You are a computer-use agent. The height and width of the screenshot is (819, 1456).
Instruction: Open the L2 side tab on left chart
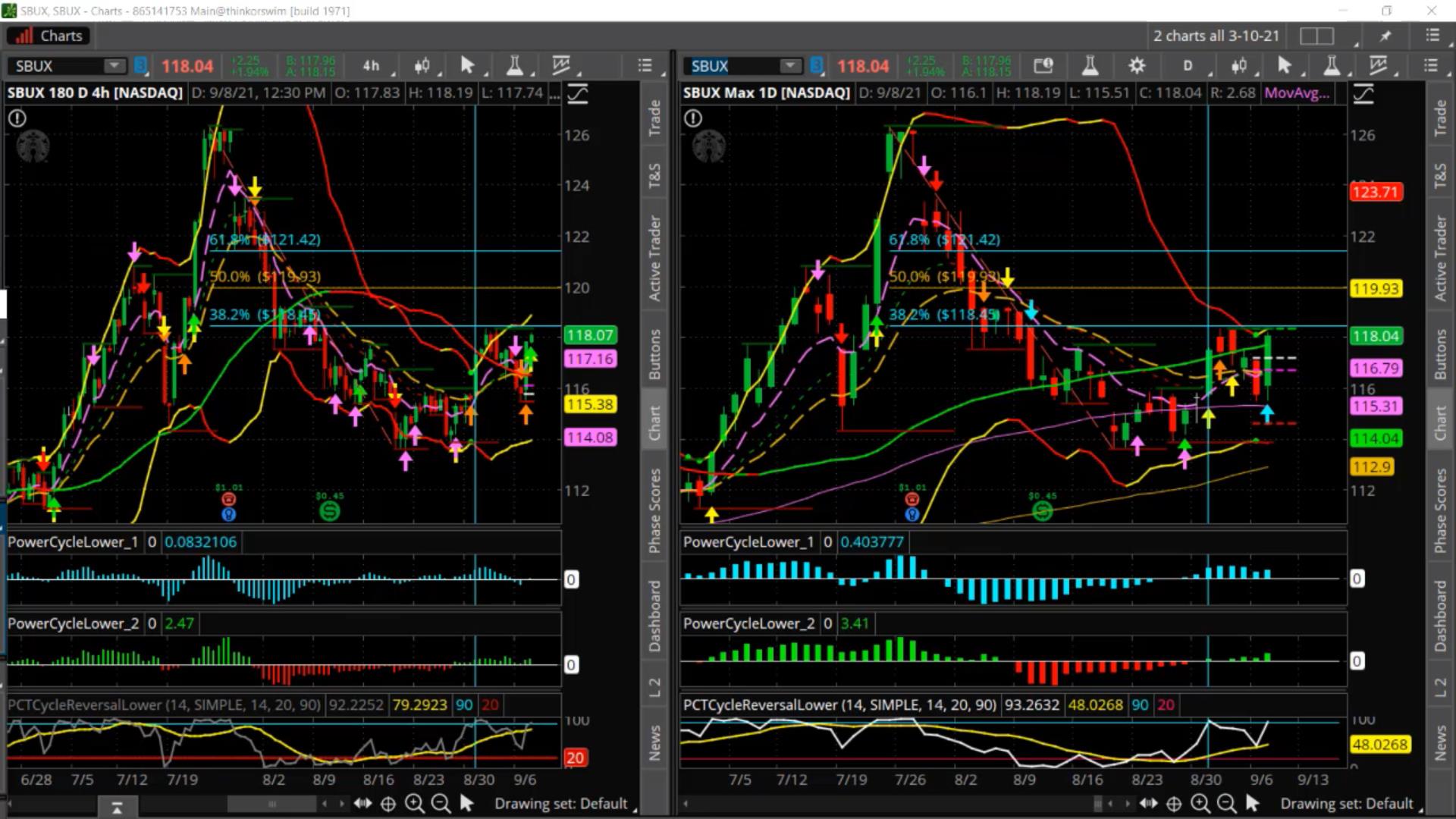point(654,687)
